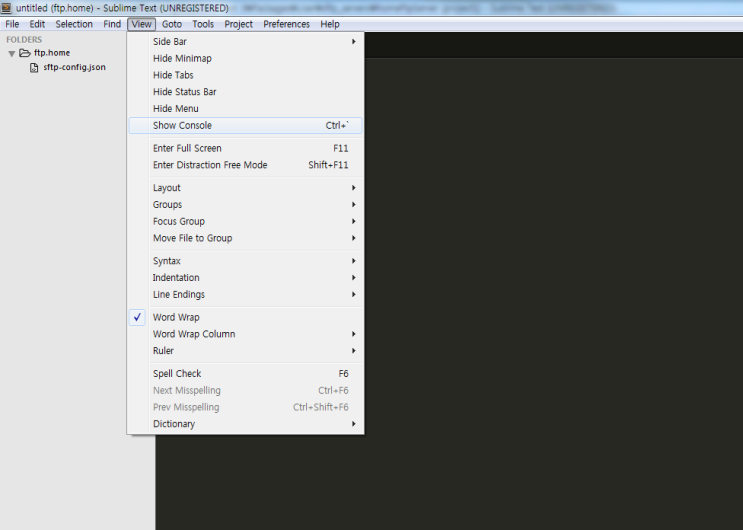Click the FOLDERS sidebar heading
The image size is (743, 530).
tap(24, 40)
